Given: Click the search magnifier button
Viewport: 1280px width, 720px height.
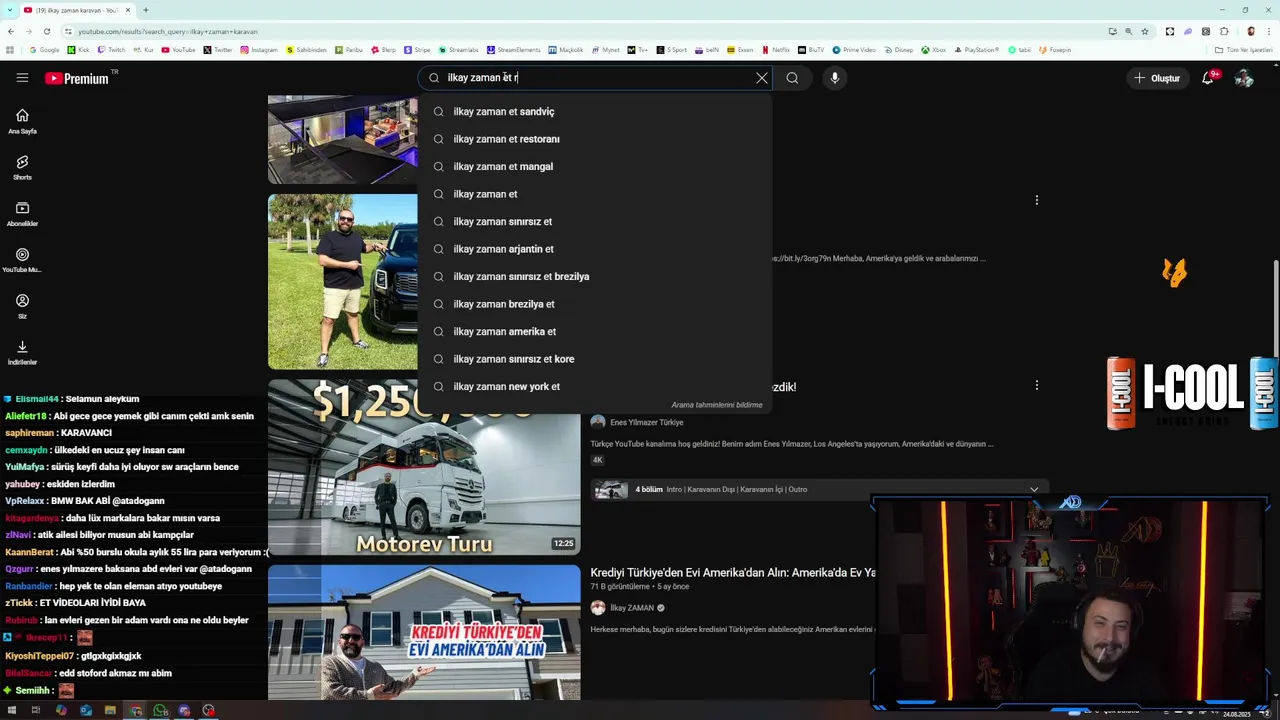Looking at the screenshot, I should click(792, 78).
